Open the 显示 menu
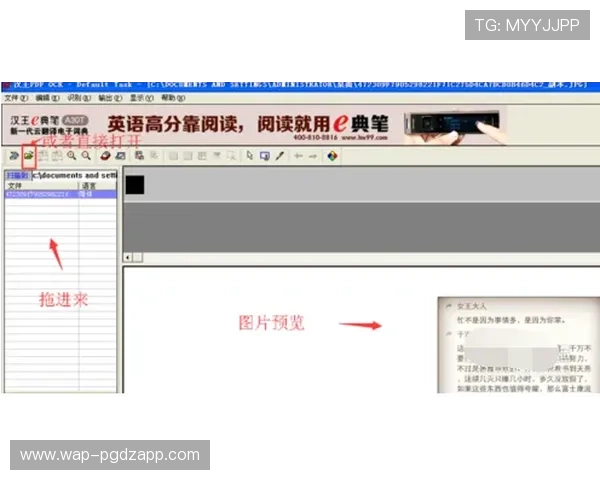Screen dimensions: 600x480 point(142,98)
